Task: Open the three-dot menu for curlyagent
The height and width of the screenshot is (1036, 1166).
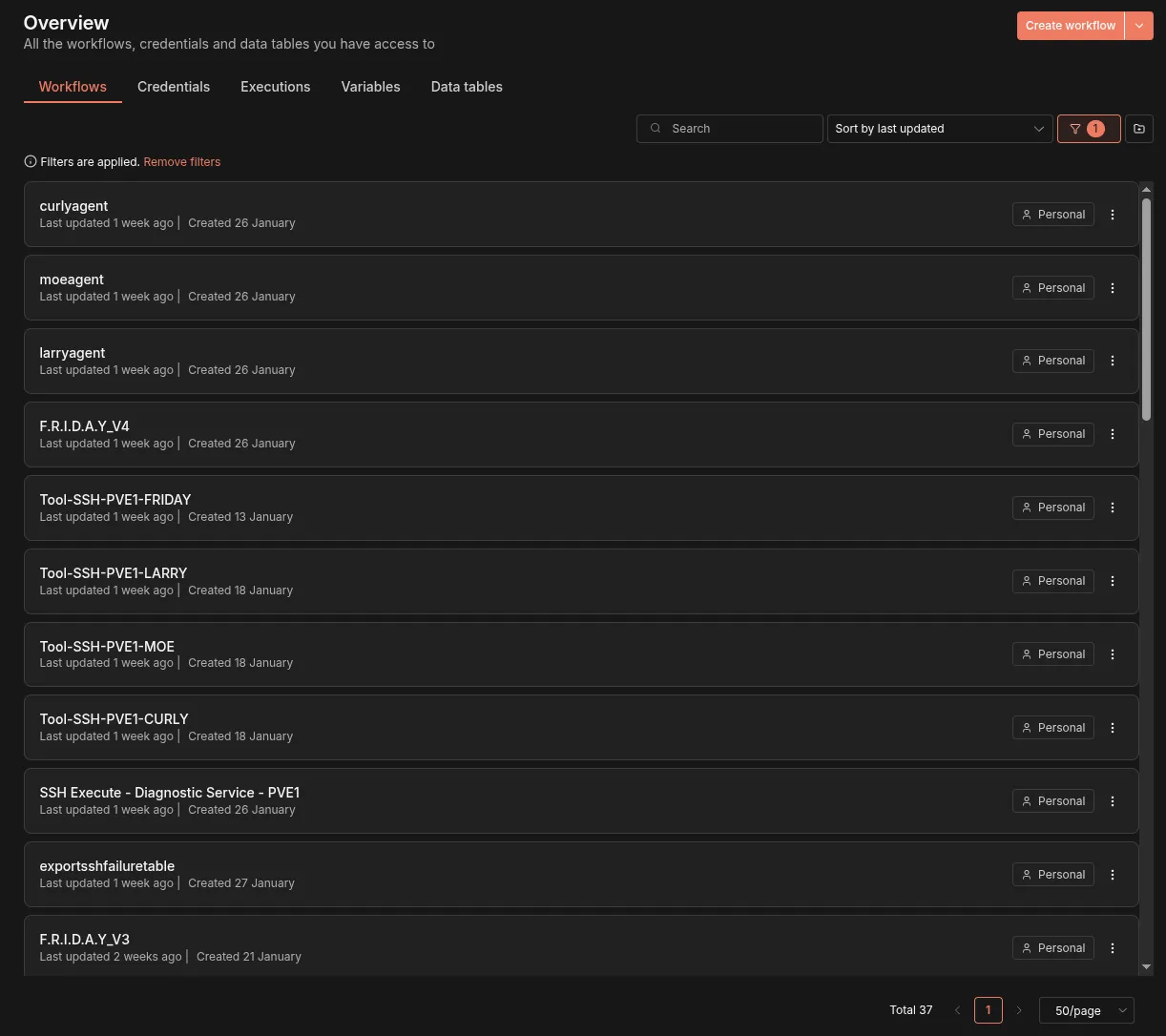Action: click(x=1113, y=214)
